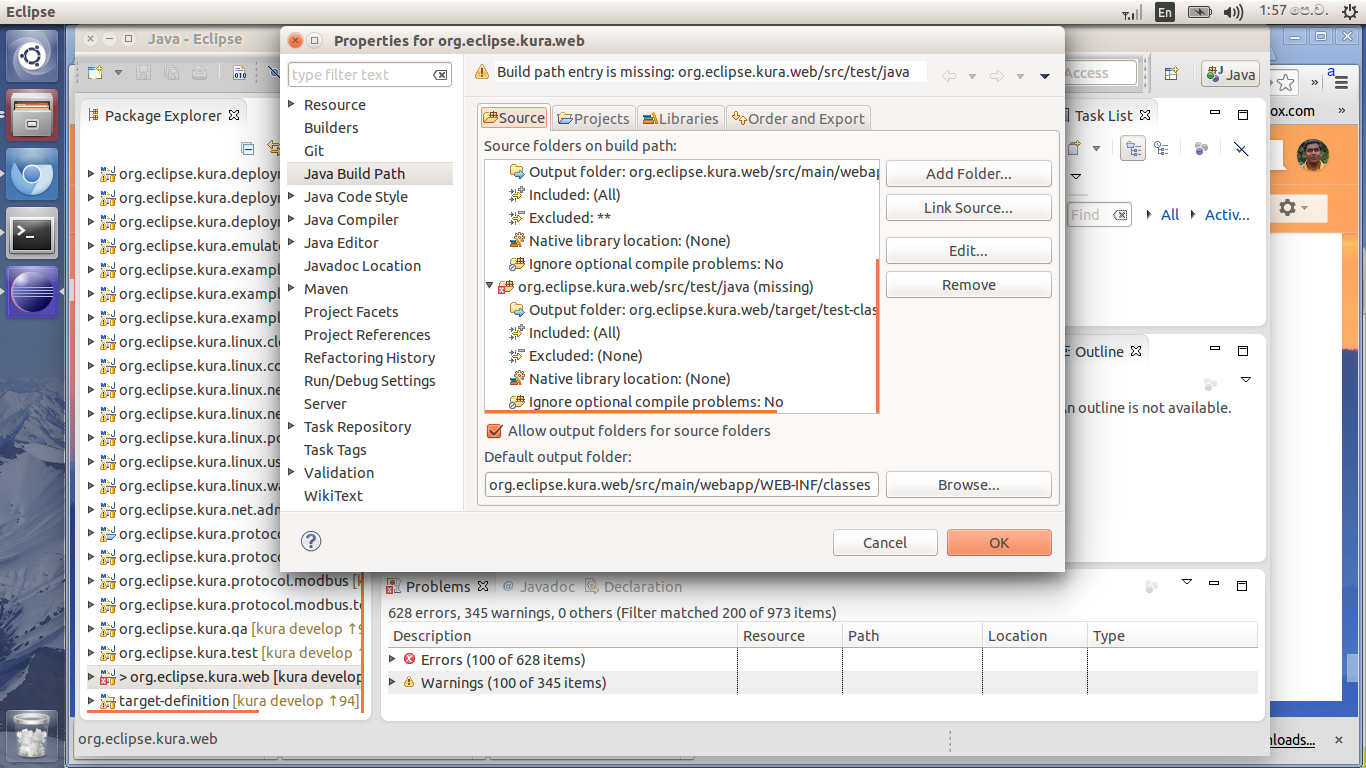
Task: Select the Source tab
Action: (514, 118)
